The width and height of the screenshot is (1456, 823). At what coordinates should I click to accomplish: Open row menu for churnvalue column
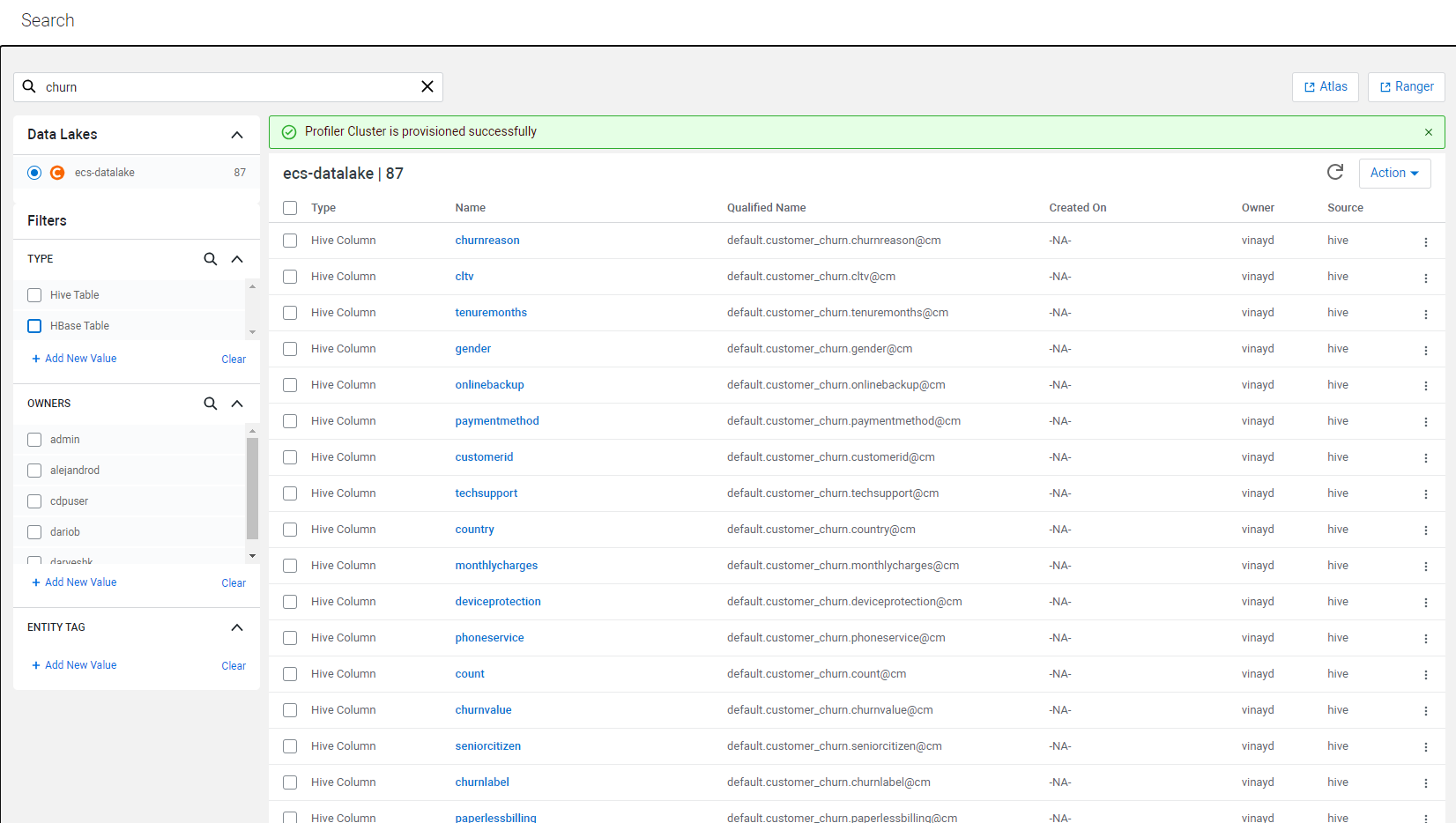(x=1426, y=711)
